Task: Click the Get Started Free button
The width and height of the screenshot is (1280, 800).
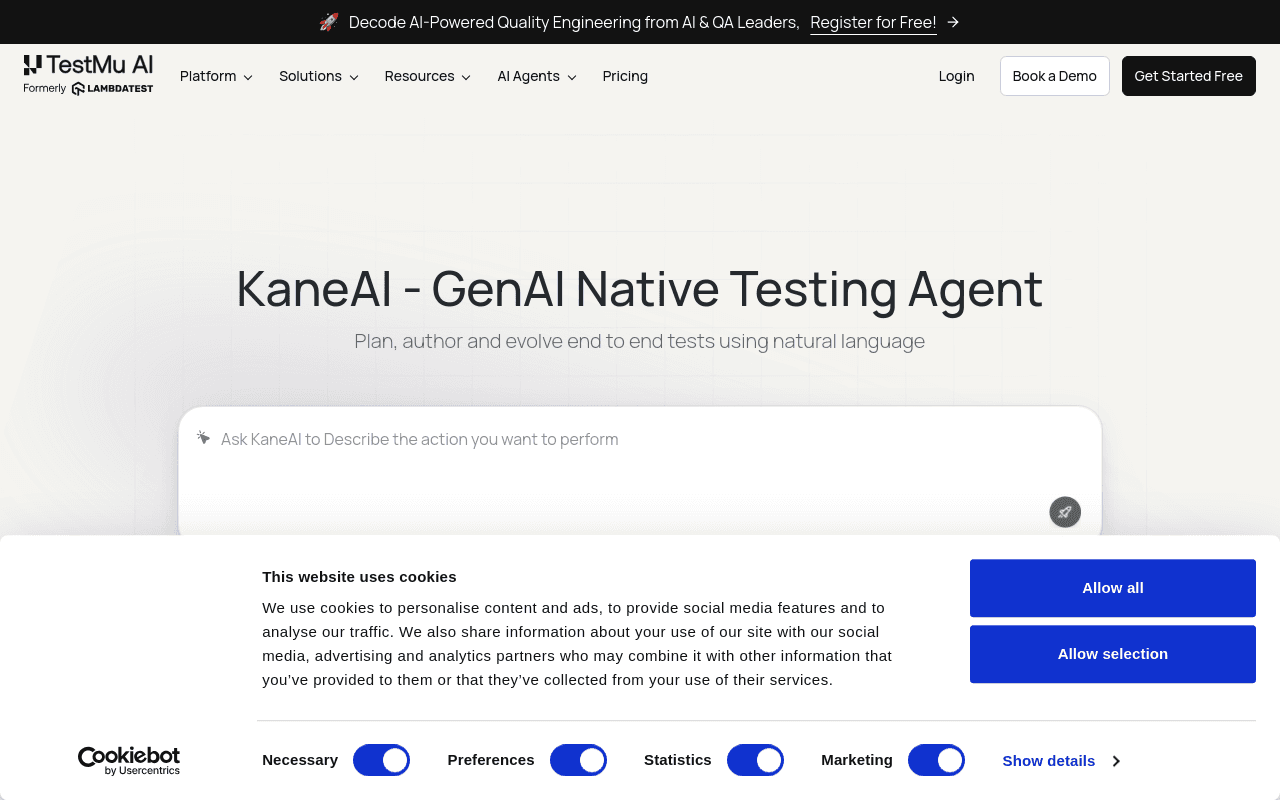Action: click(1189, 76)
